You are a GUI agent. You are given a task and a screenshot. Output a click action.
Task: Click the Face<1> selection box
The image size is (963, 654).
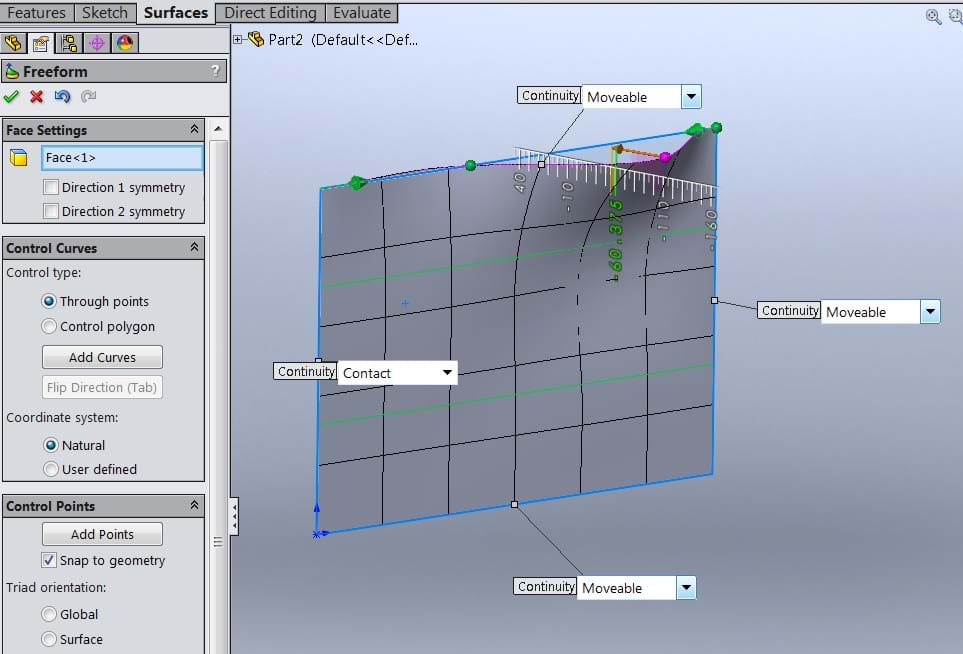(122, 157)
